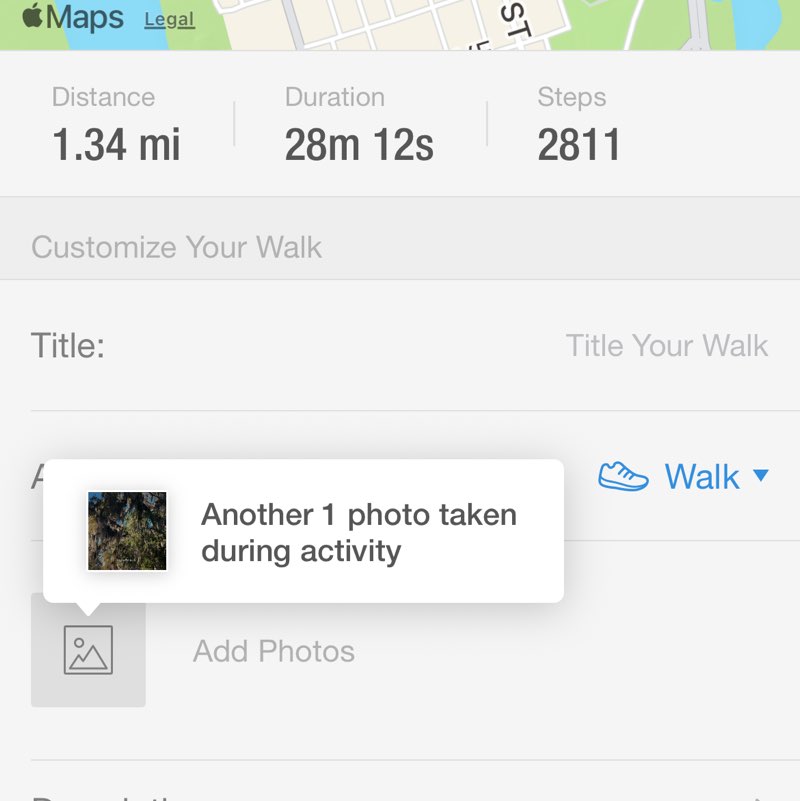Tap the Distance label
The height and width of the screenshot is (801, 800).
(x=103, y=97)
